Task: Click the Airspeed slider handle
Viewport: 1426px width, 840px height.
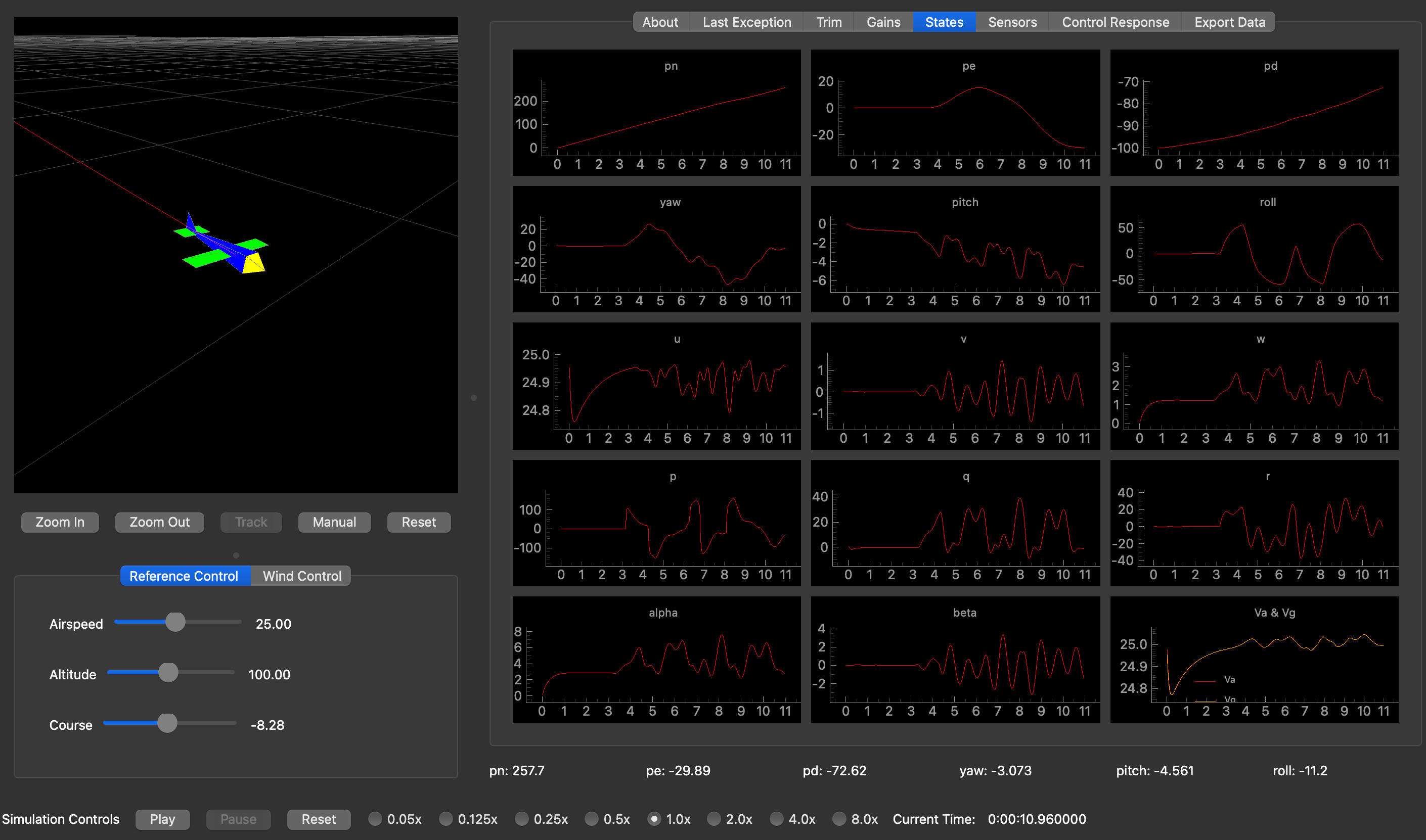Action: pyautogui.click(x=175, y=622)
